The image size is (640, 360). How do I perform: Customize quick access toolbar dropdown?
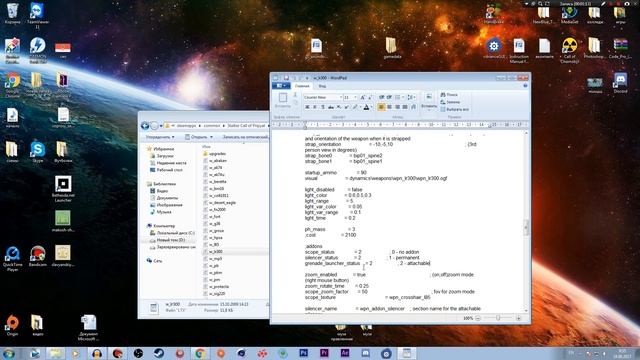[x=307, y=78]
